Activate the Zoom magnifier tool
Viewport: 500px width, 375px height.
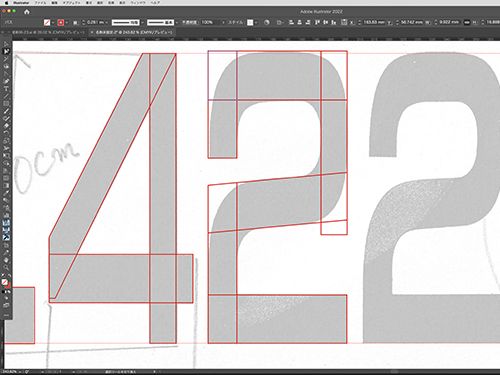click(6, 267)
